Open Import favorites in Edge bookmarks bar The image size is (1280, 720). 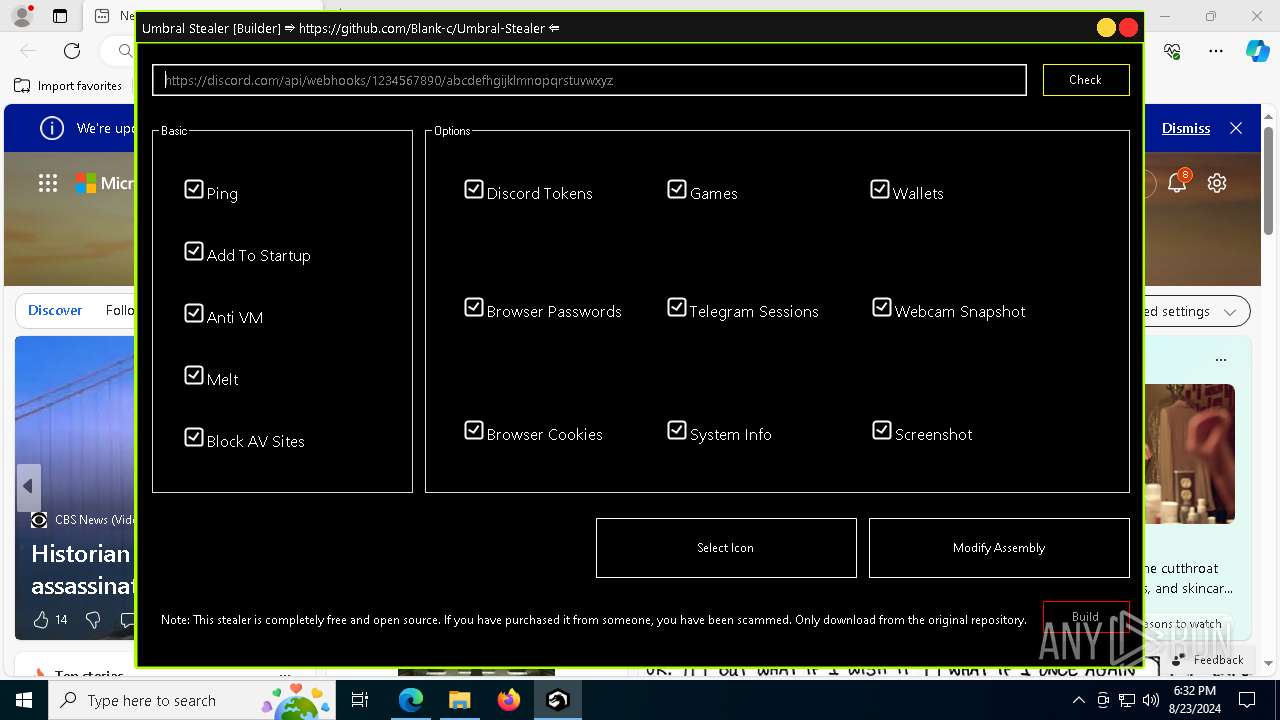[68, 86]
